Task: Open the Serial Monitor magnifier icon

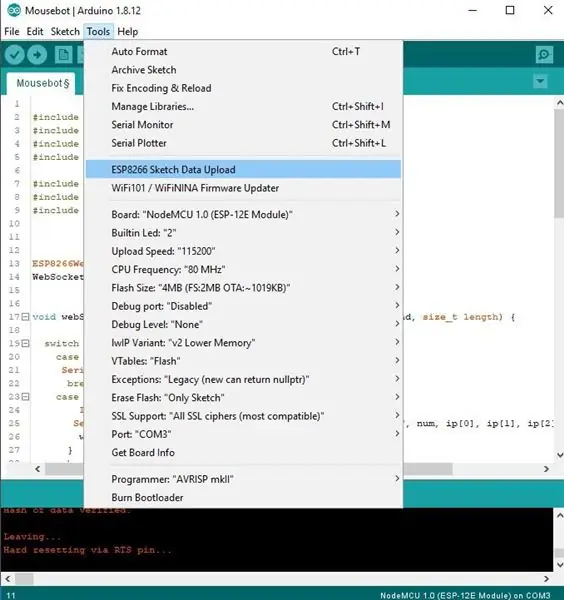Action: click(x=544, y=55)
